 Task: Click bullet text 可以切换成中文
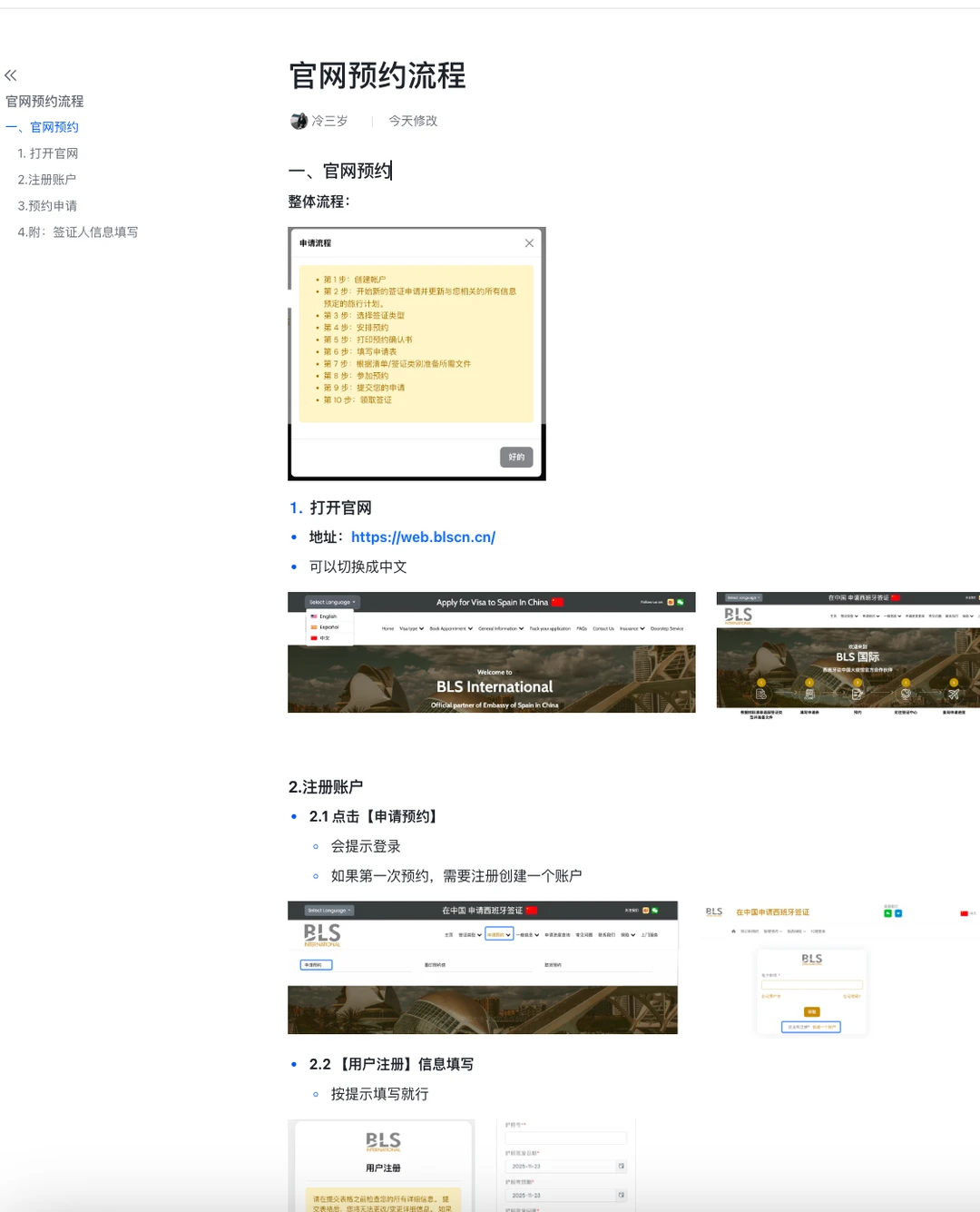(x=358, y=567)
